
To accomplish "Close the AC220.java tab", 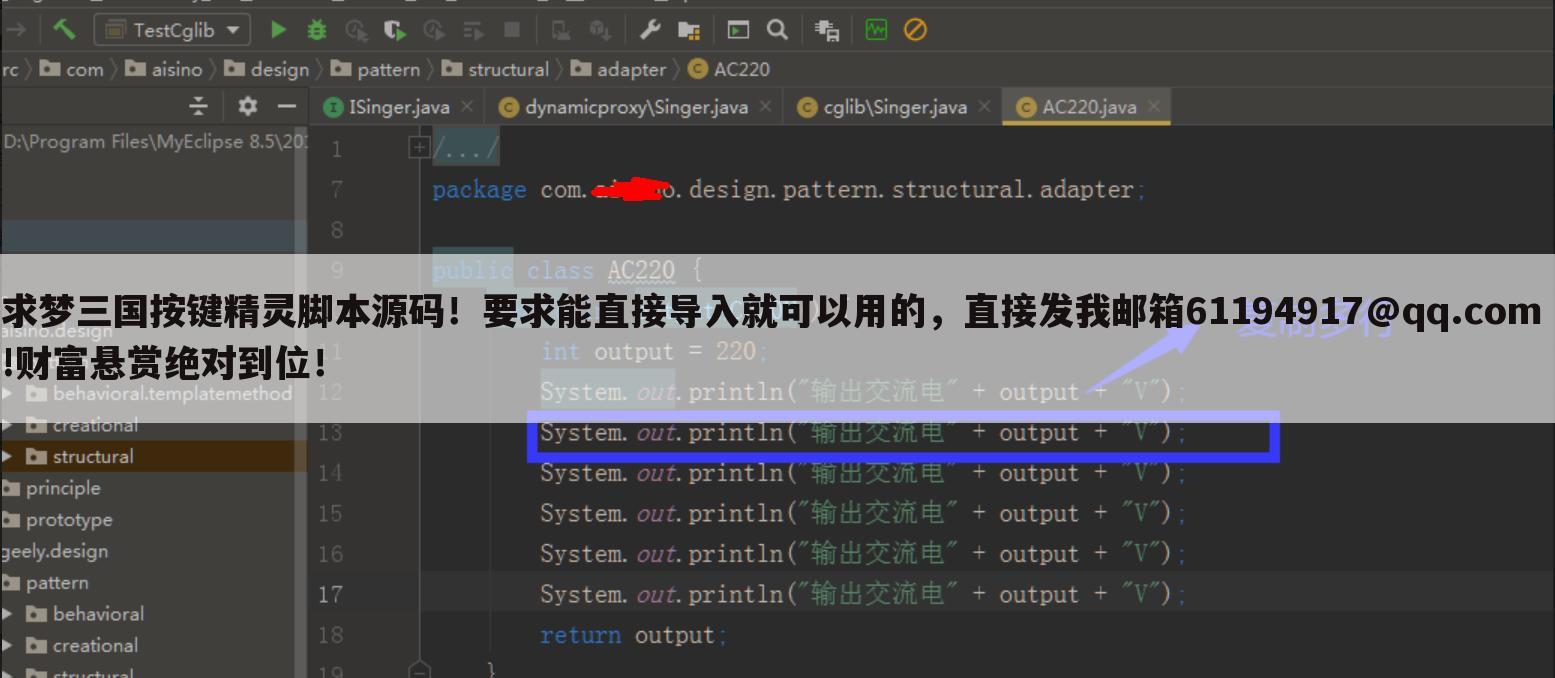I will (1154, 106).
